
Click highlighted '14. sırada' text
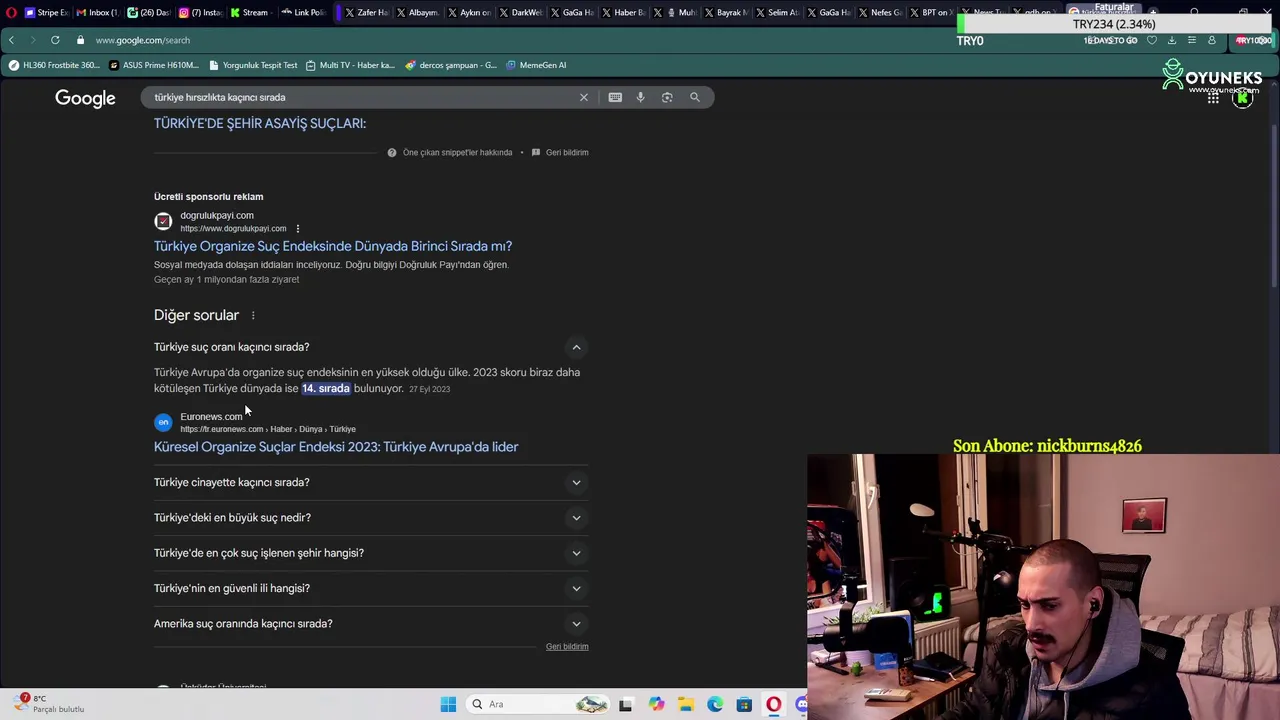click(x=326, y=388)
